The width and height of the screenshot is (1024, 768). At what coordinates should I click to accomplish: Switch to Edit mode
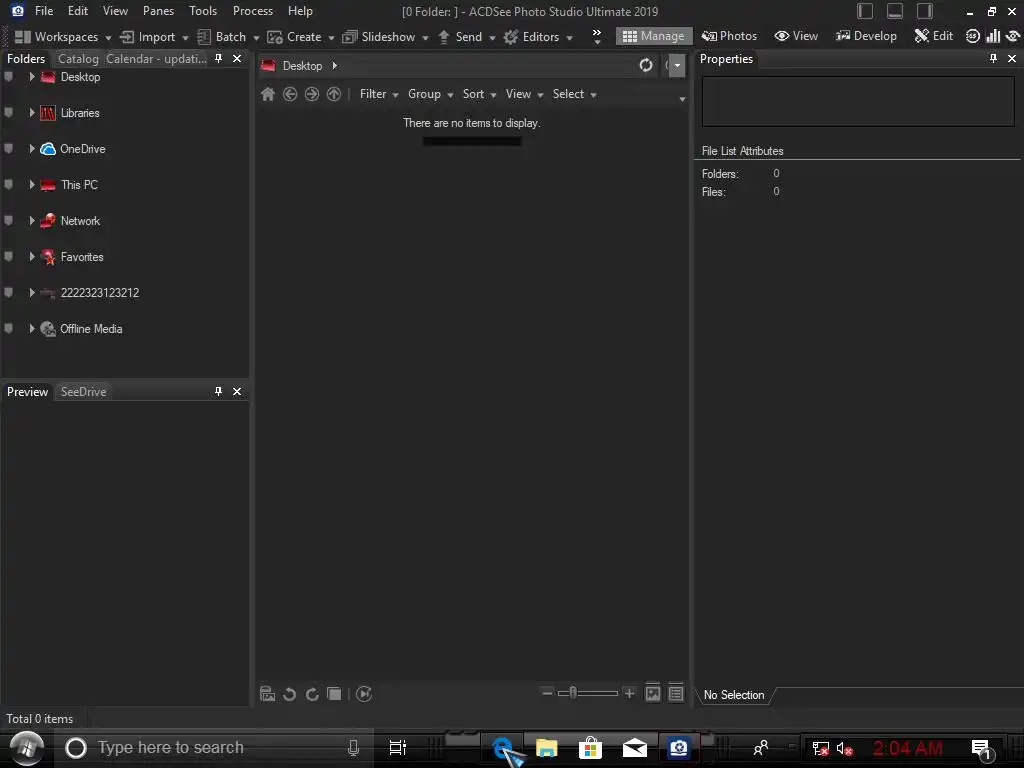click(934, 36)
